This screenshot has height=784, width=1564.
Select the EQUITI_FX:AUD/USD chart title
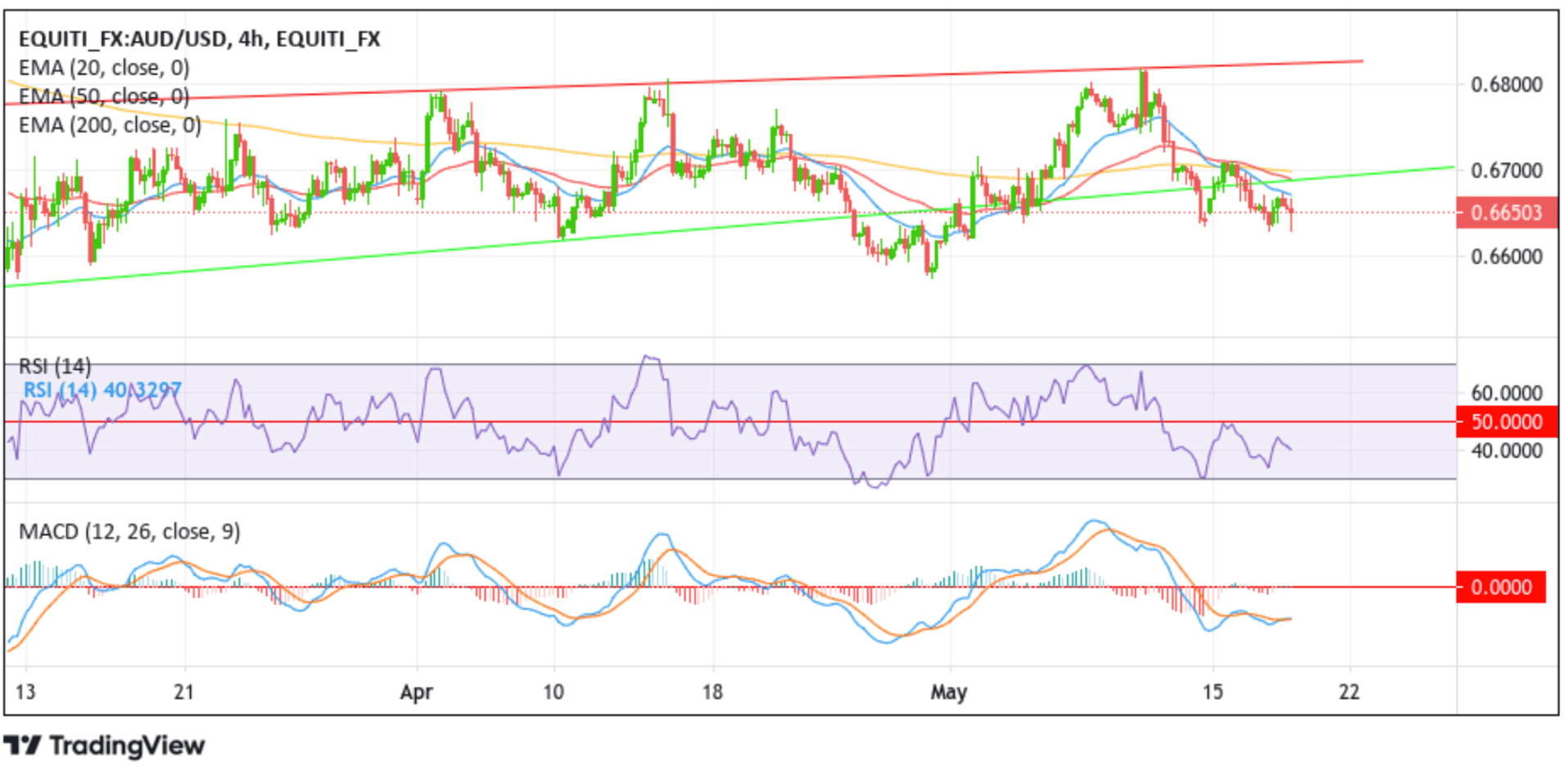pyautogui.click(x=199, y=39)
